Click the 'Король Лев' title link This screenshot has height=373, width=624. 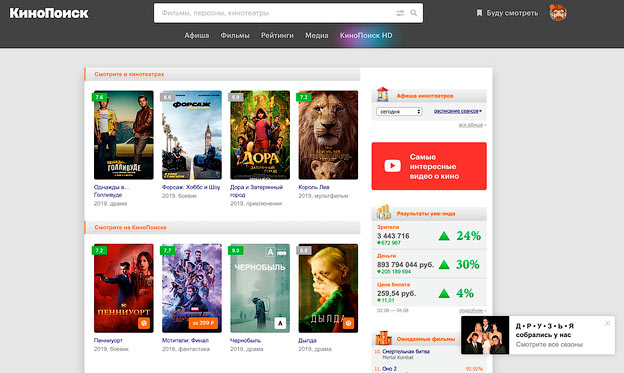[x=314, y=187]
